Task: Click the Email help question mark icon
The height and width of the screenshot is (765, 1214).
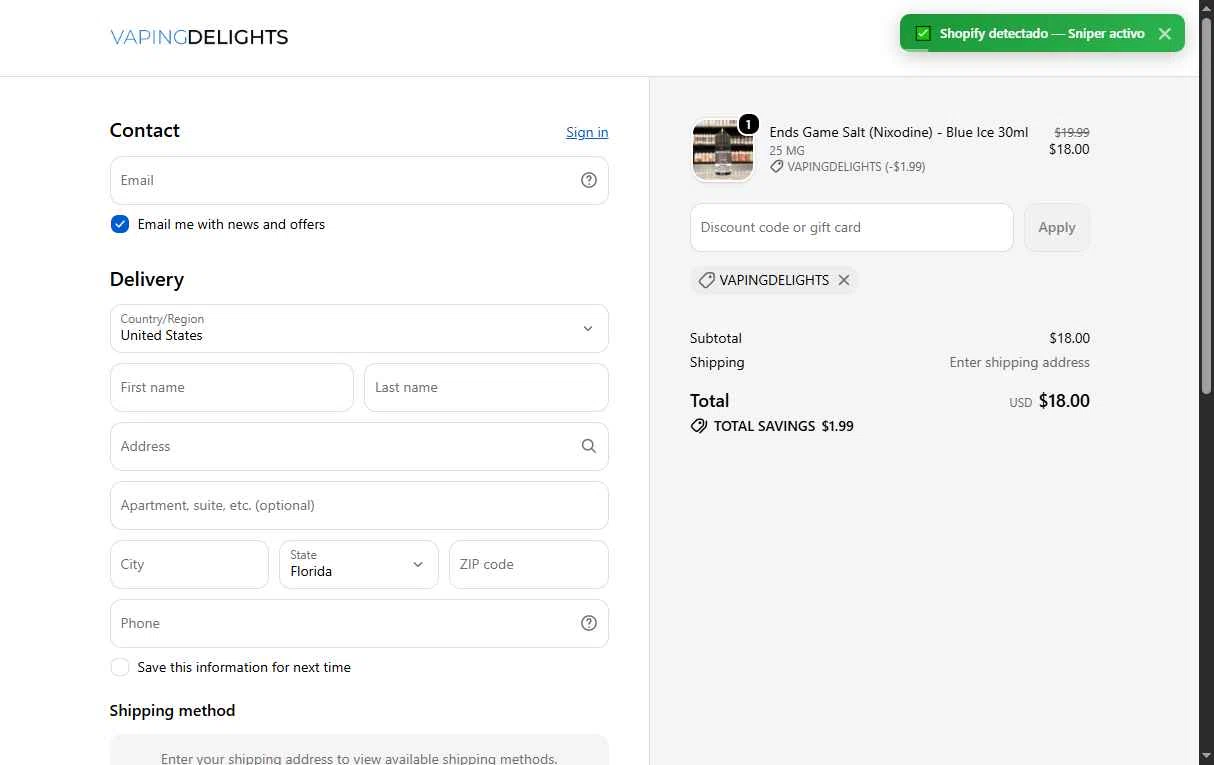Action: point(589,180)
